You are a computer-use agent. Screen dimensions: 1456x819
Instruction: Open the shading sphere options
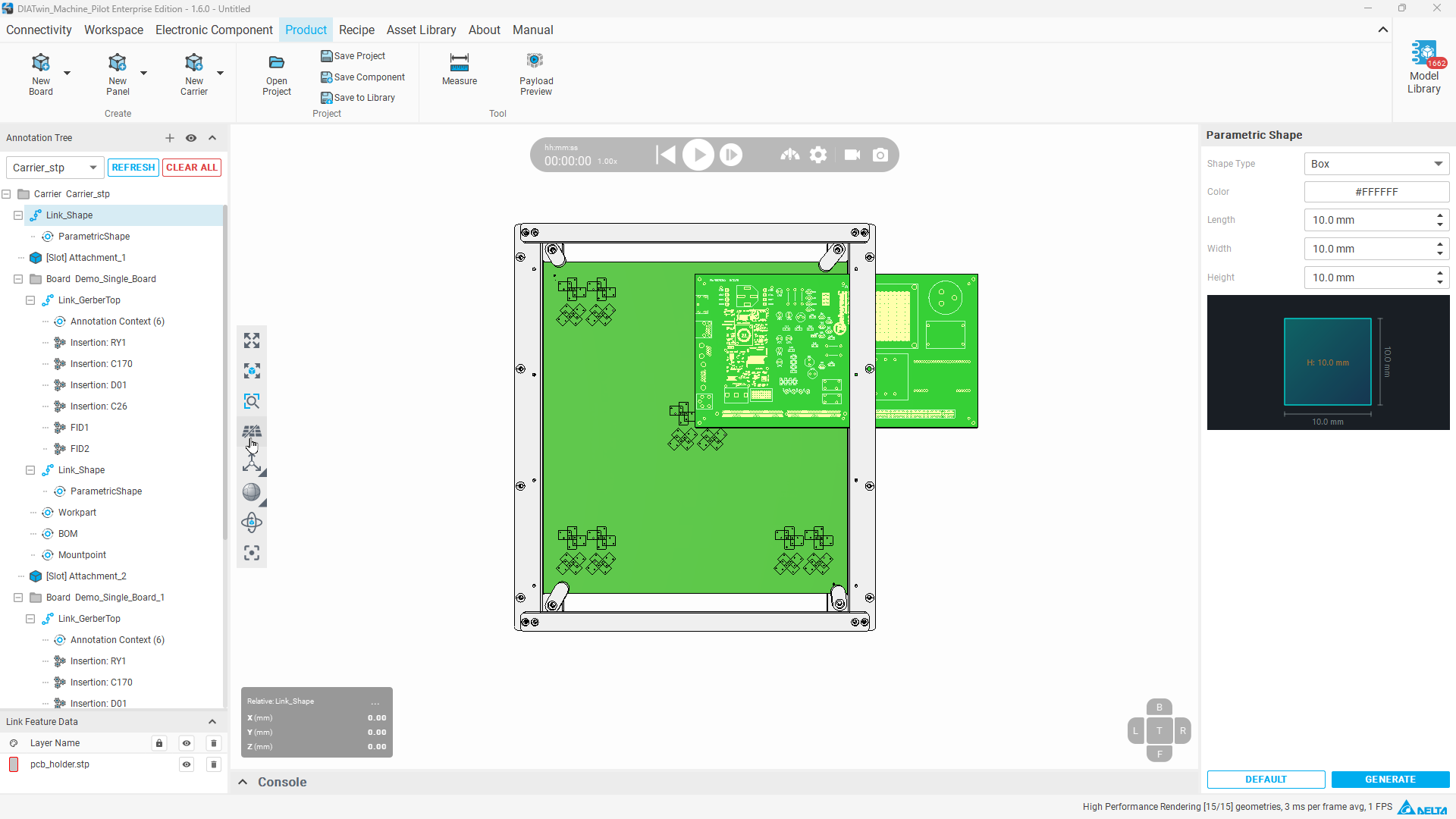coord(252,492)
